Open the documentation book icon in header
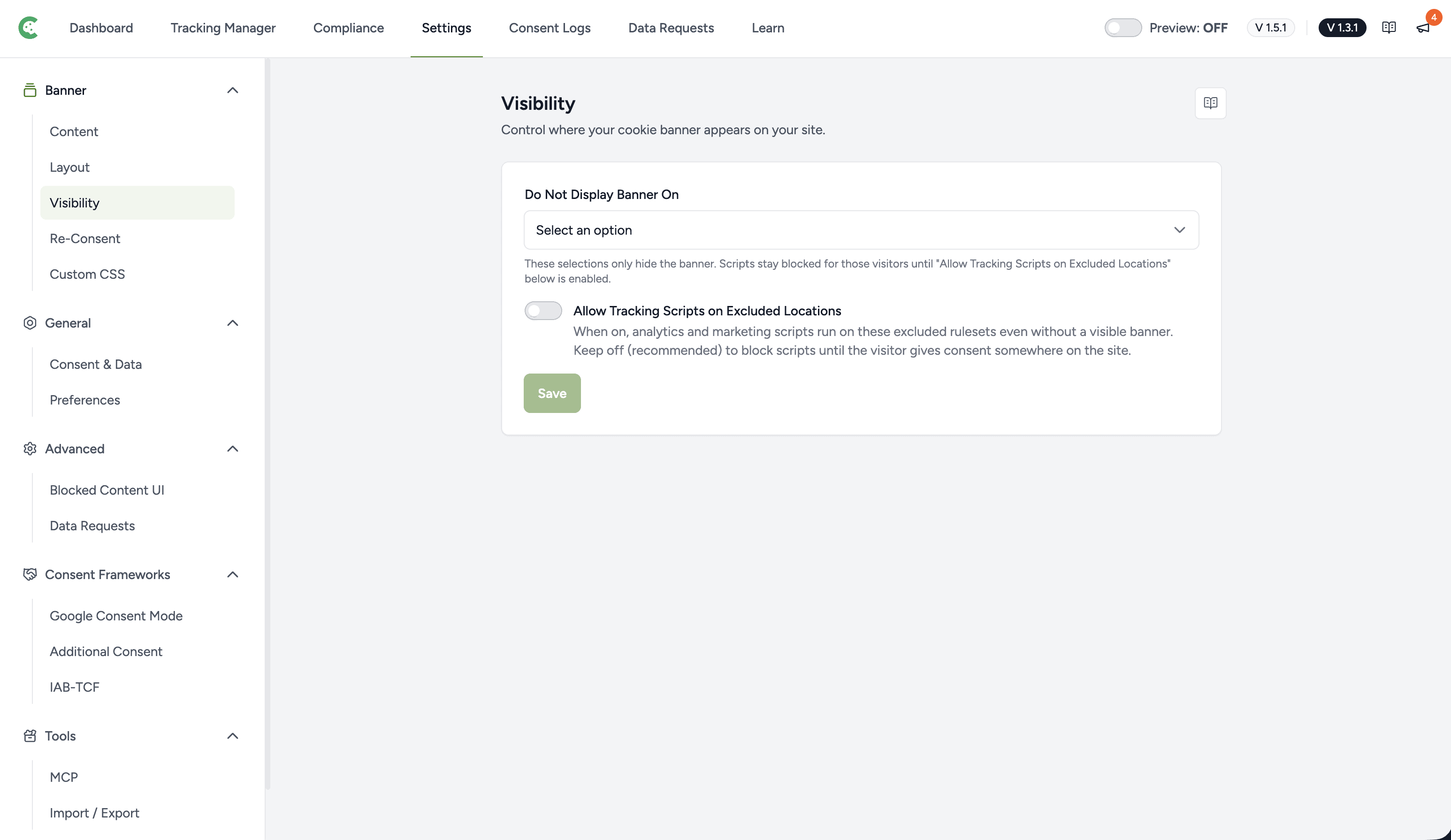Image resolution: width=1451 pixels, height=840 pixels. point(1388,28)
